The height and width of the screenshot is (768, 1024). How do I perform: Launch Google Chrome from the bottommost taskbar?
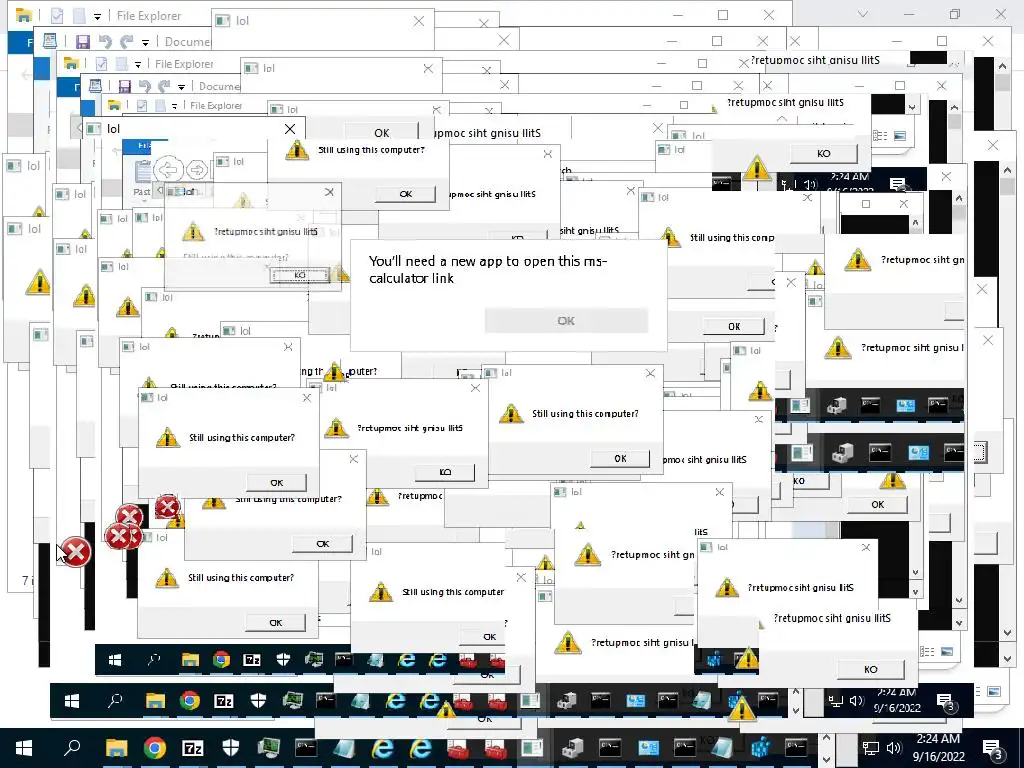pos(155,748)
